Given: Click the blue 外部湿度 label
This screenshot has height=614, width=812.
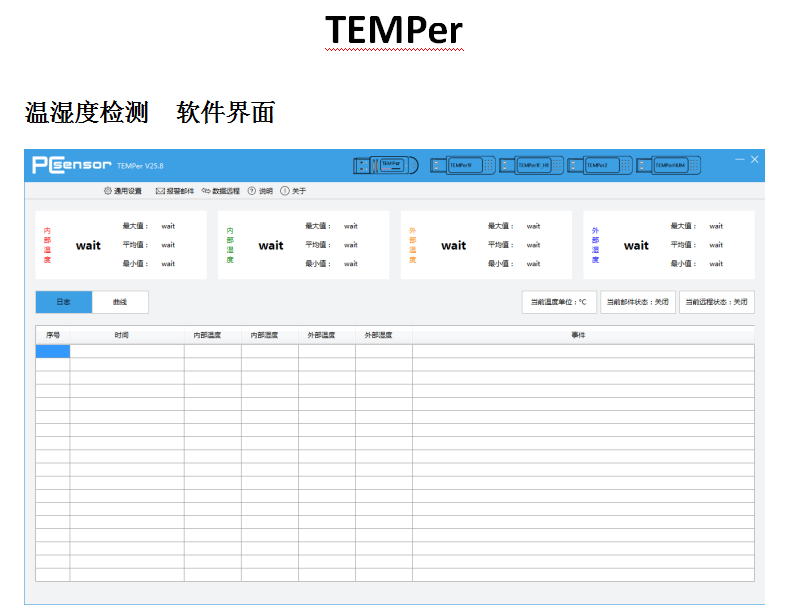Looking at the screenshot, I should tap(596, 245).
